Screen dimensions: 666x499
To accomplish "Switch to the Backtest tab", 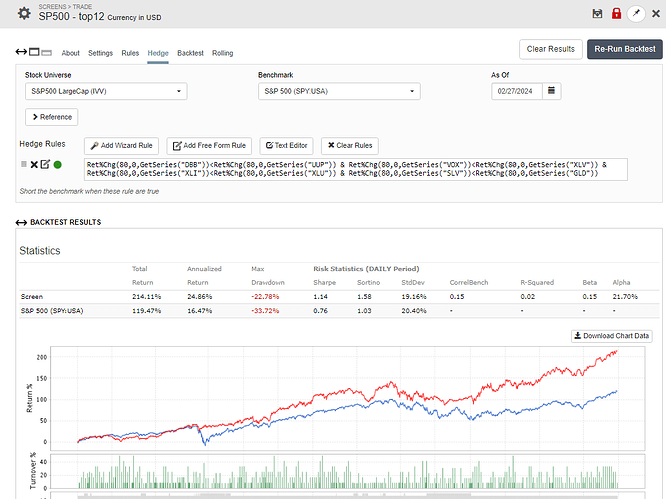I will coord(190,53).
